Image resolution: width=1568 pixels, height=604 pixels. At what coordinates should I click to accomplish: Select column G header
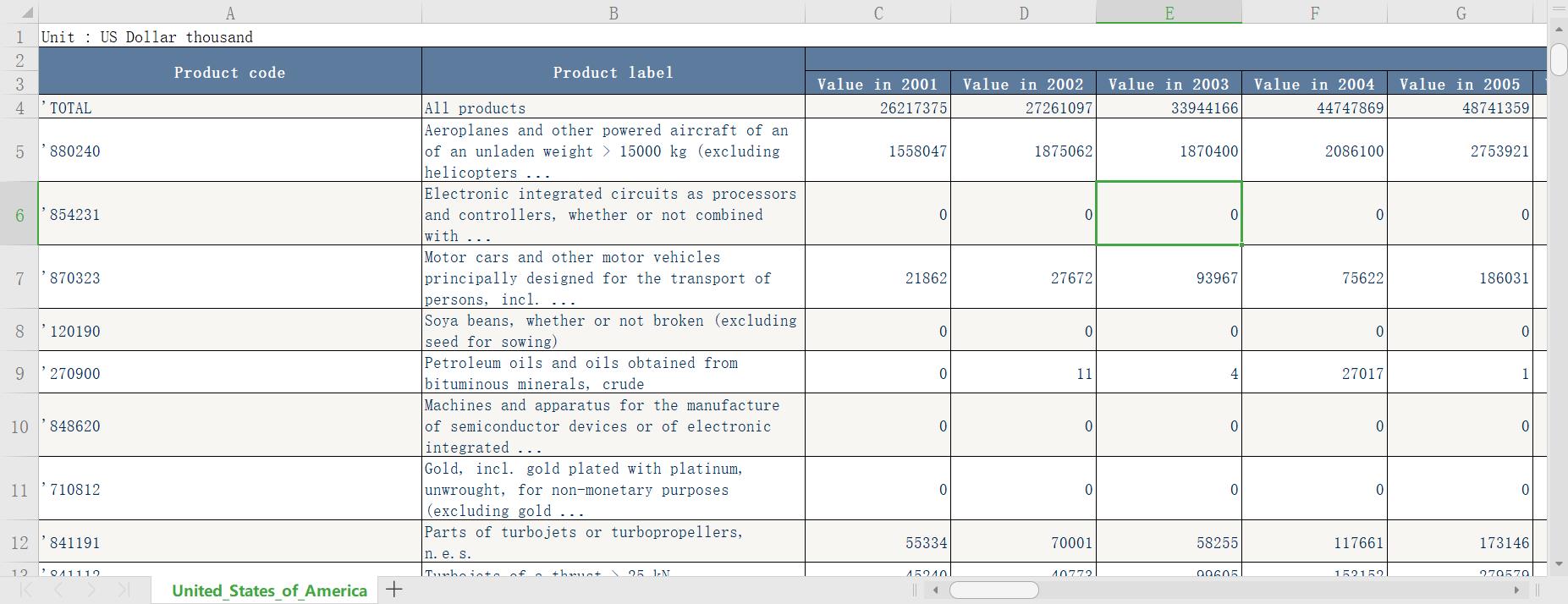1461,13
